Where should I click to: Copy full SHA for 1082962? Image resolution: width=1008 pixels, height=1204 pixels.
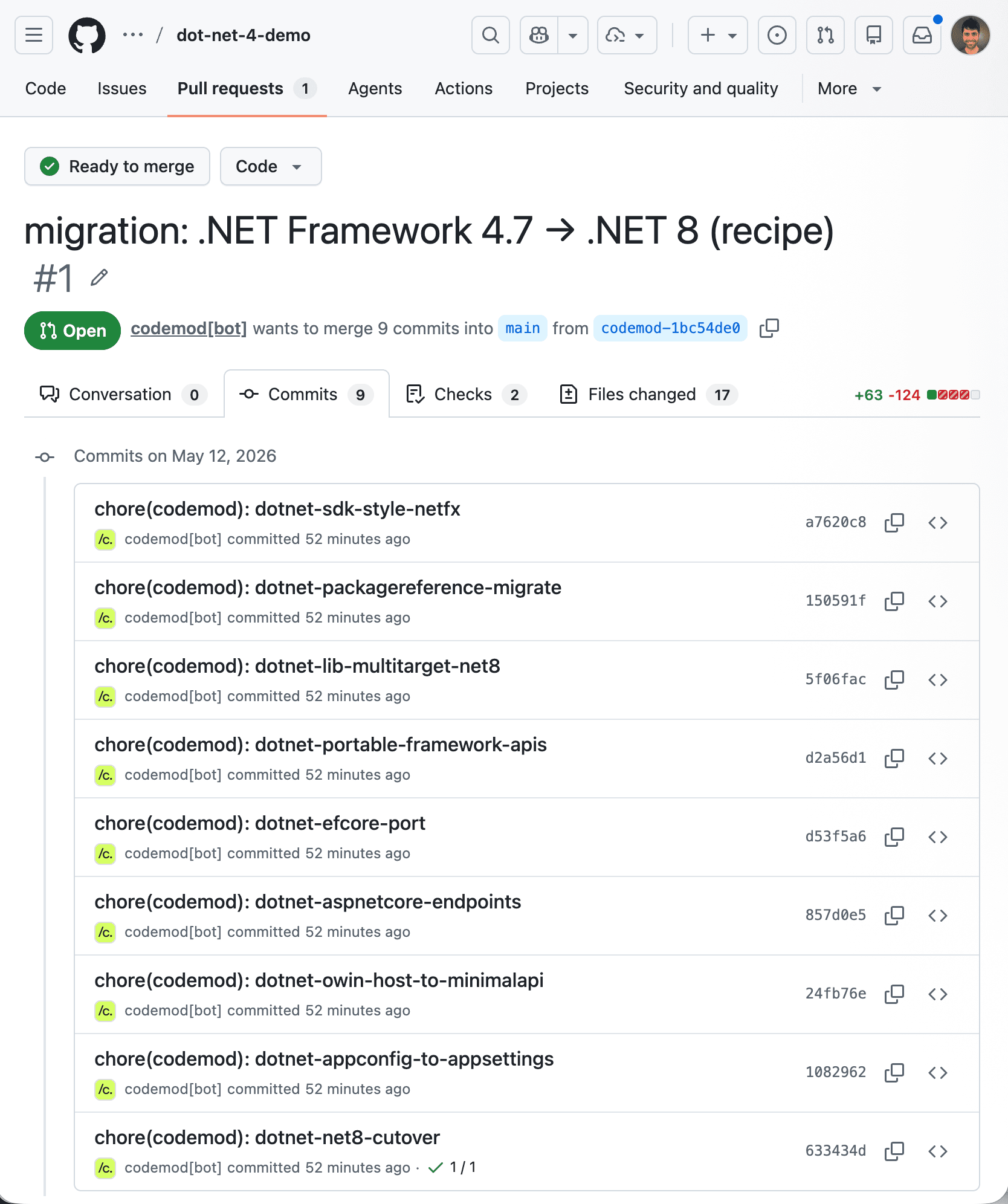pyautogui.click(x=894, y=1073)
